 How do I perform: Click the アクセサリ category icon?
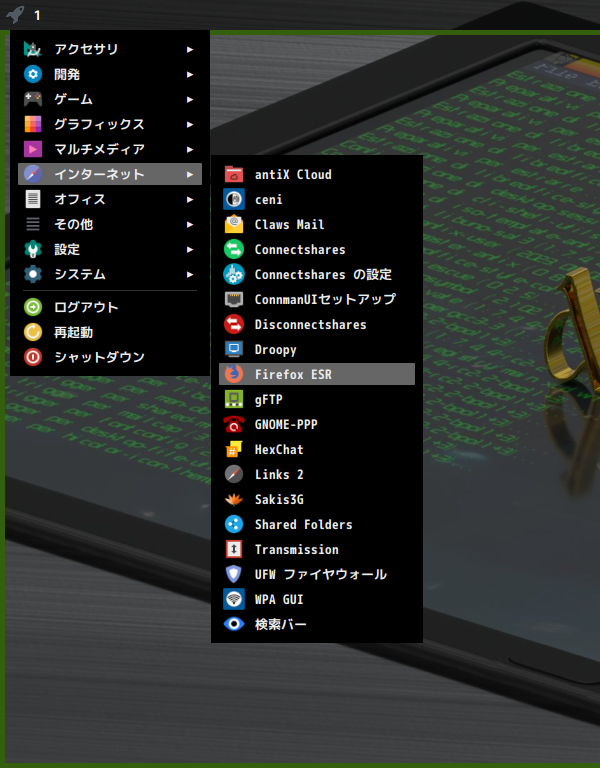pos(33,49)
